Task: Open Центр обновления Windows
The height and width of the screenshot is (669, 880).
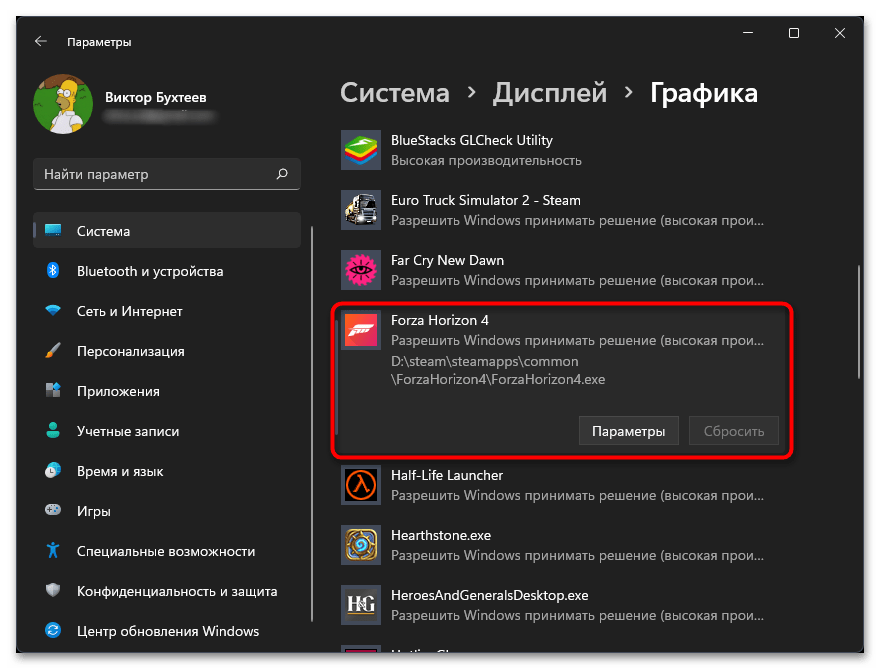Action: pyautogui.click(x=167, y=631)
